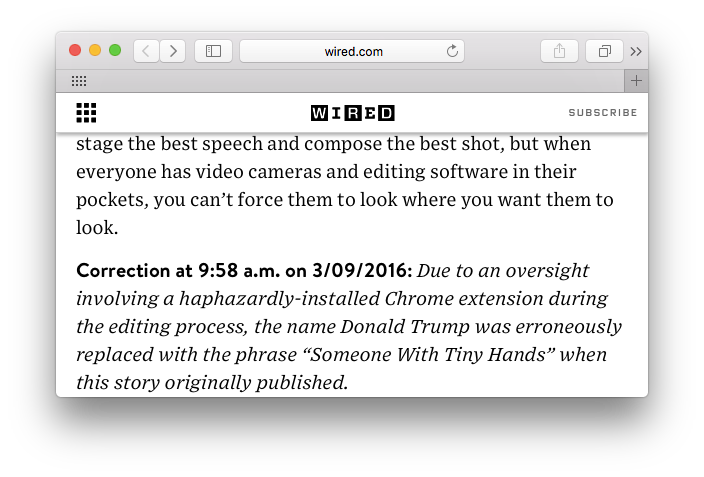This screenshot has height=477, width=704.
Task: Open the SUBSCRIBE link
Action: (603, 113)
